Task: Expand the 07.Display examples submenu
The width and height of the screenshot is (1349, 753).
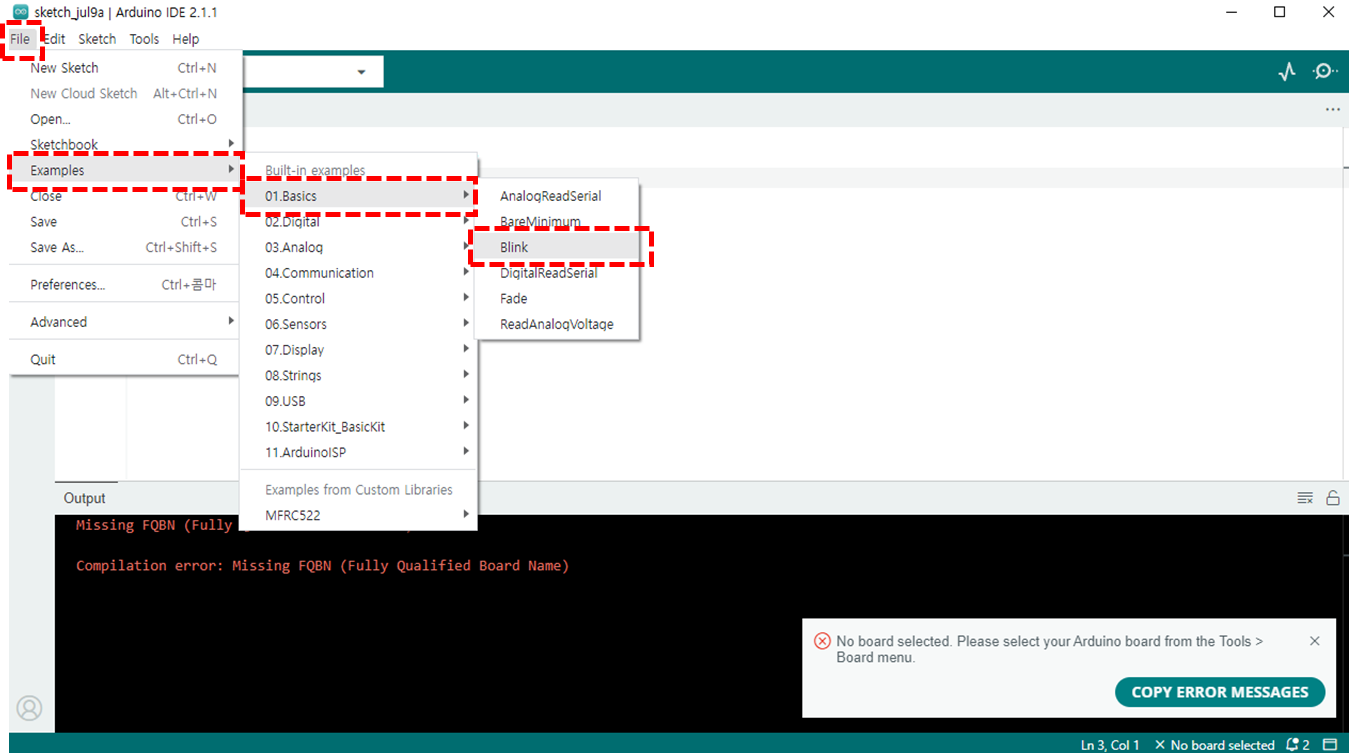Action: point(358,350)
